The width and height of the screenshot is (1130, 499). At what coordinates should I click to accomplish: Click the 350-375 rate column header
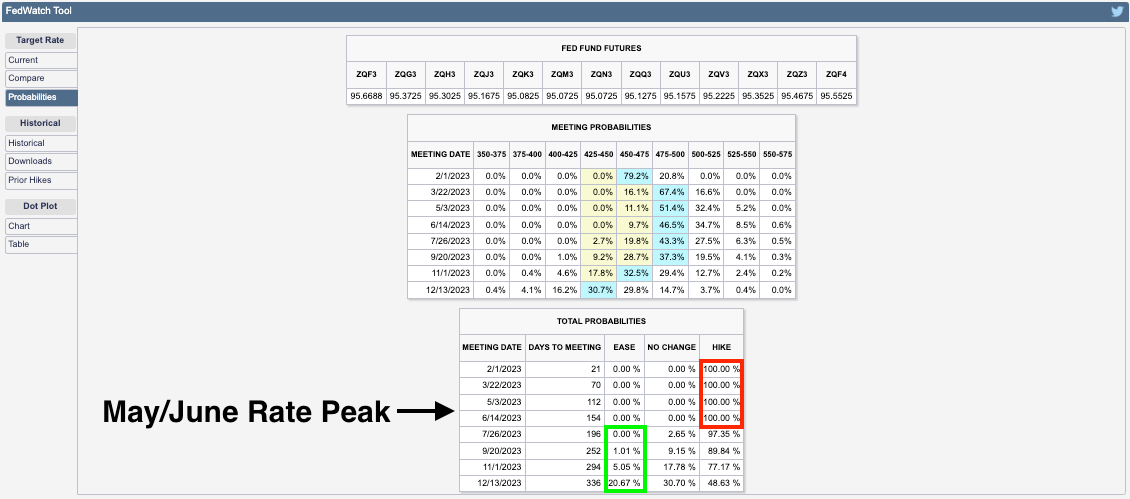[491, 154]
